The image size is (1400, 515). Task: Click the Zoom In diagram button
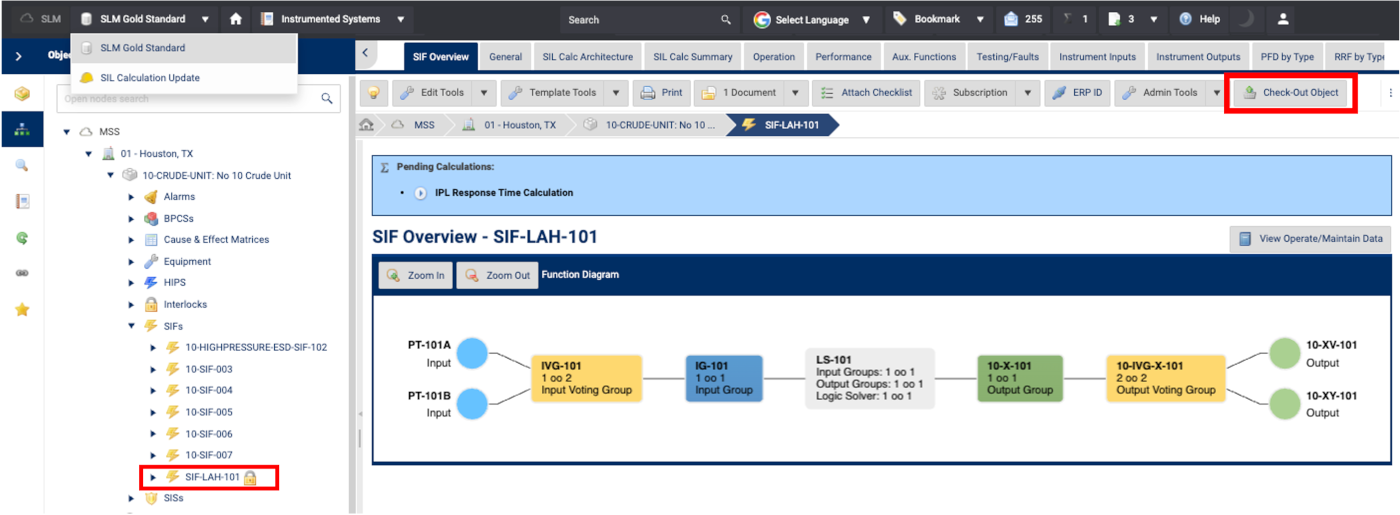point(415,275)
